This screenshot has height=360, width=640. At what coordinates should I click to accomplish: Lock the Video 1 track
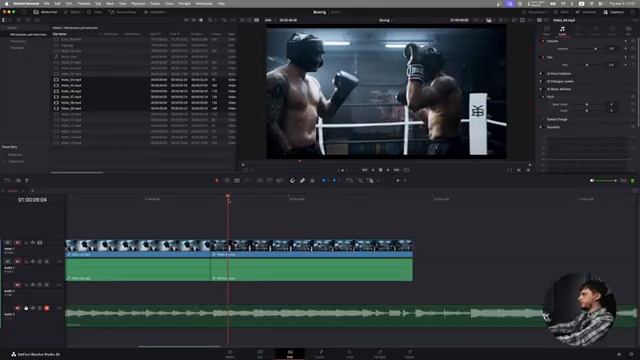[x=26, y=243]
